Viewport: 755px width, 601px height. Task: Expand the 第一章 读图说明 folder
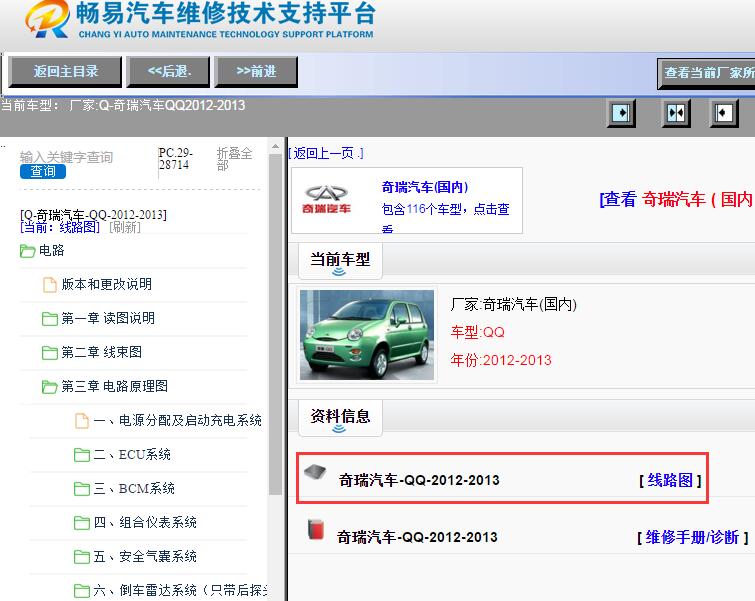pos(50,318)
